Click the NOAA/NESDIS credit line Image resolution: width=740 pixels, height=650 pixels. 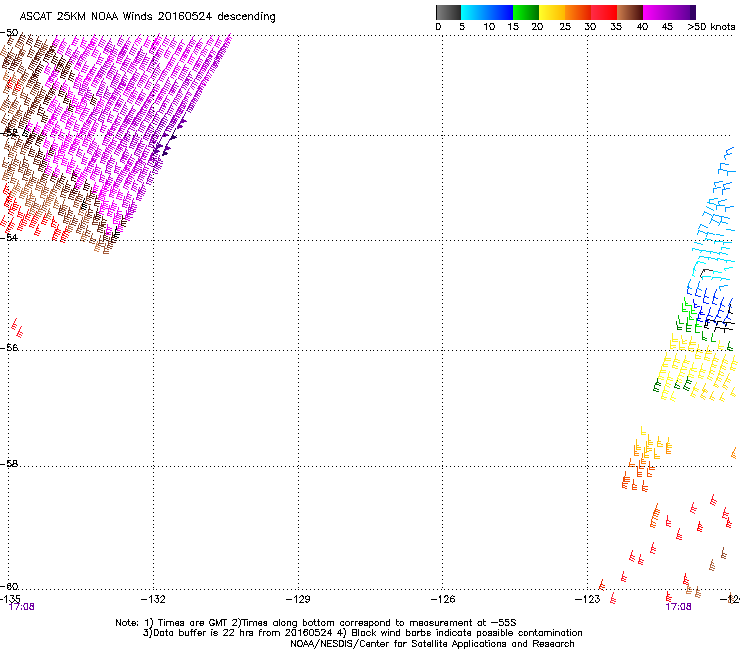click(432, 644)
